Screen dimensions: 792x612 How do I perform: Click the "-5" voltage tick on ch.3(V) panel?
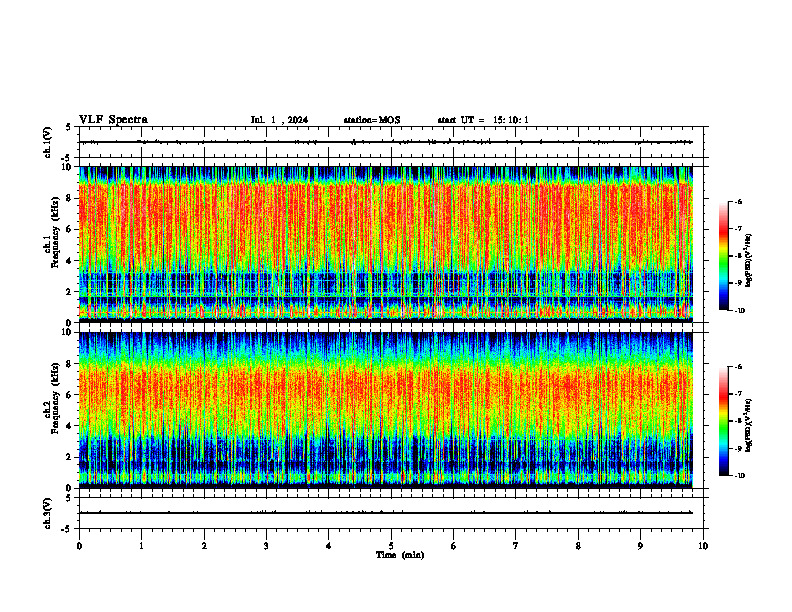(x=67, y=529)
